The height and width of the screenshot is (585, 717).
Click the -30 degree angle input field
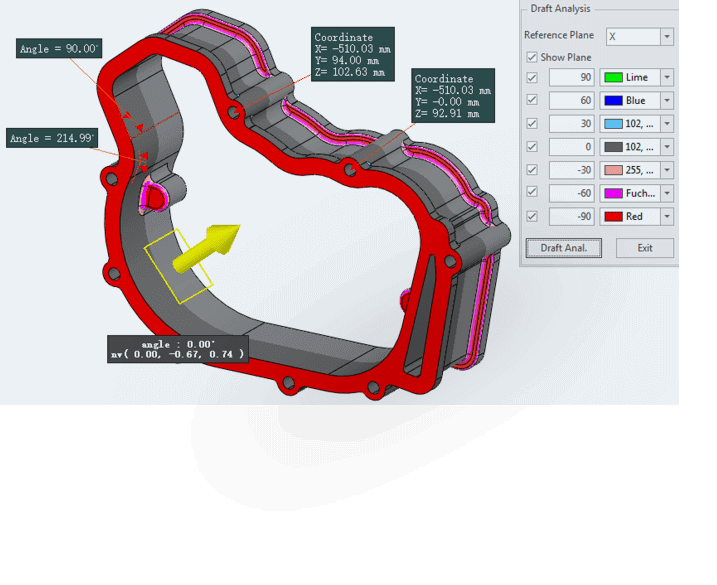coord(572,170)
